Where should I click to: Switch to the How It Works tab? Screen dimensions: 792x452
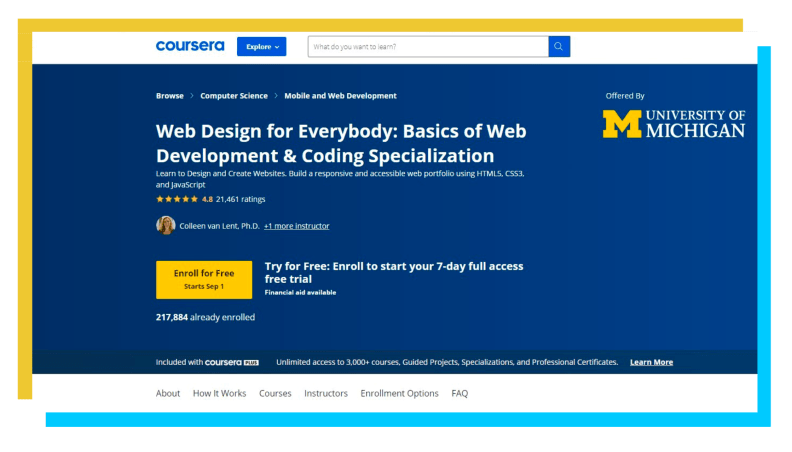click(219, 393)
